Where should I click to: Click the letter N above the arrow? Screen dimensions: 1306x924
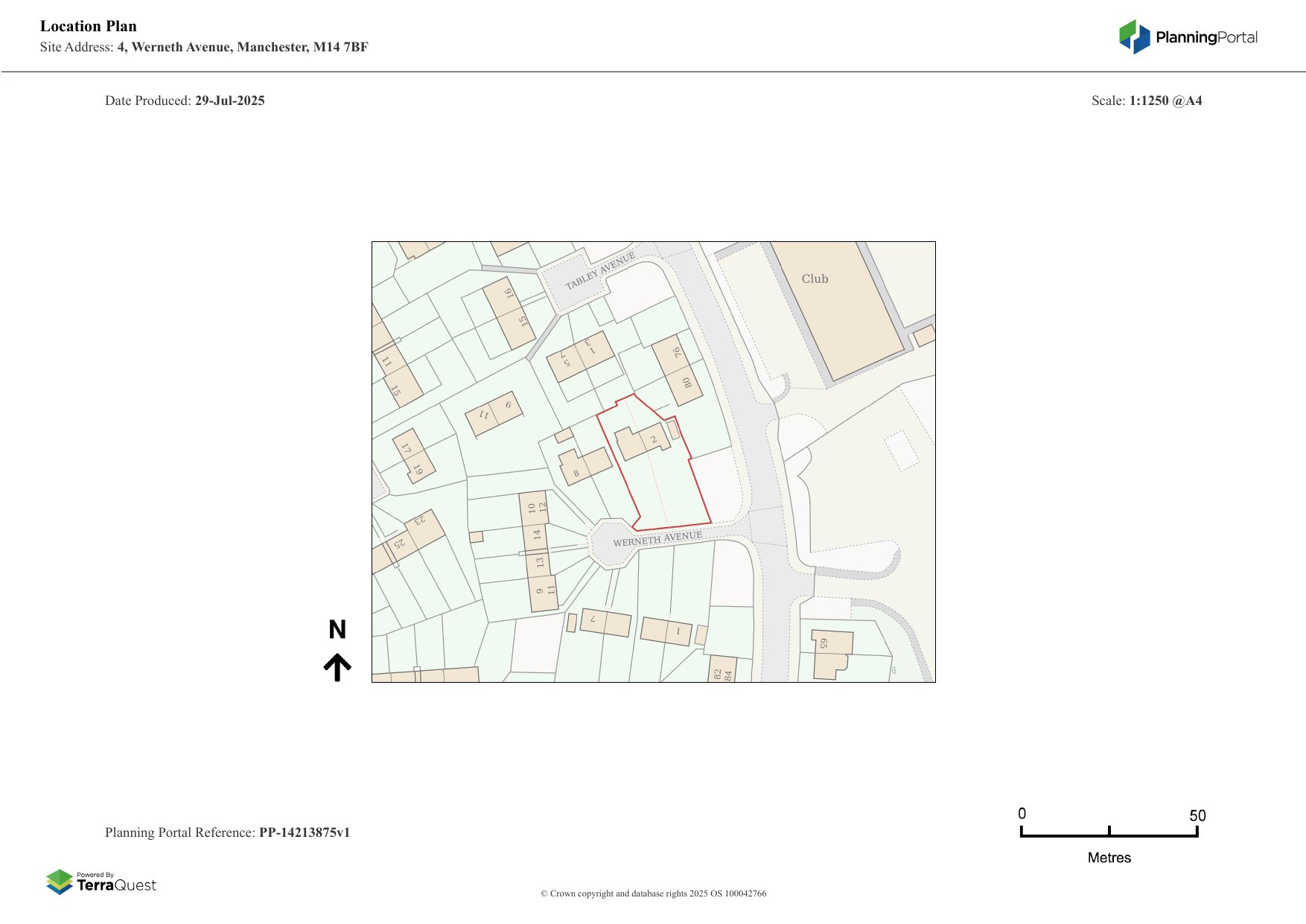click(x=337, y=630)
